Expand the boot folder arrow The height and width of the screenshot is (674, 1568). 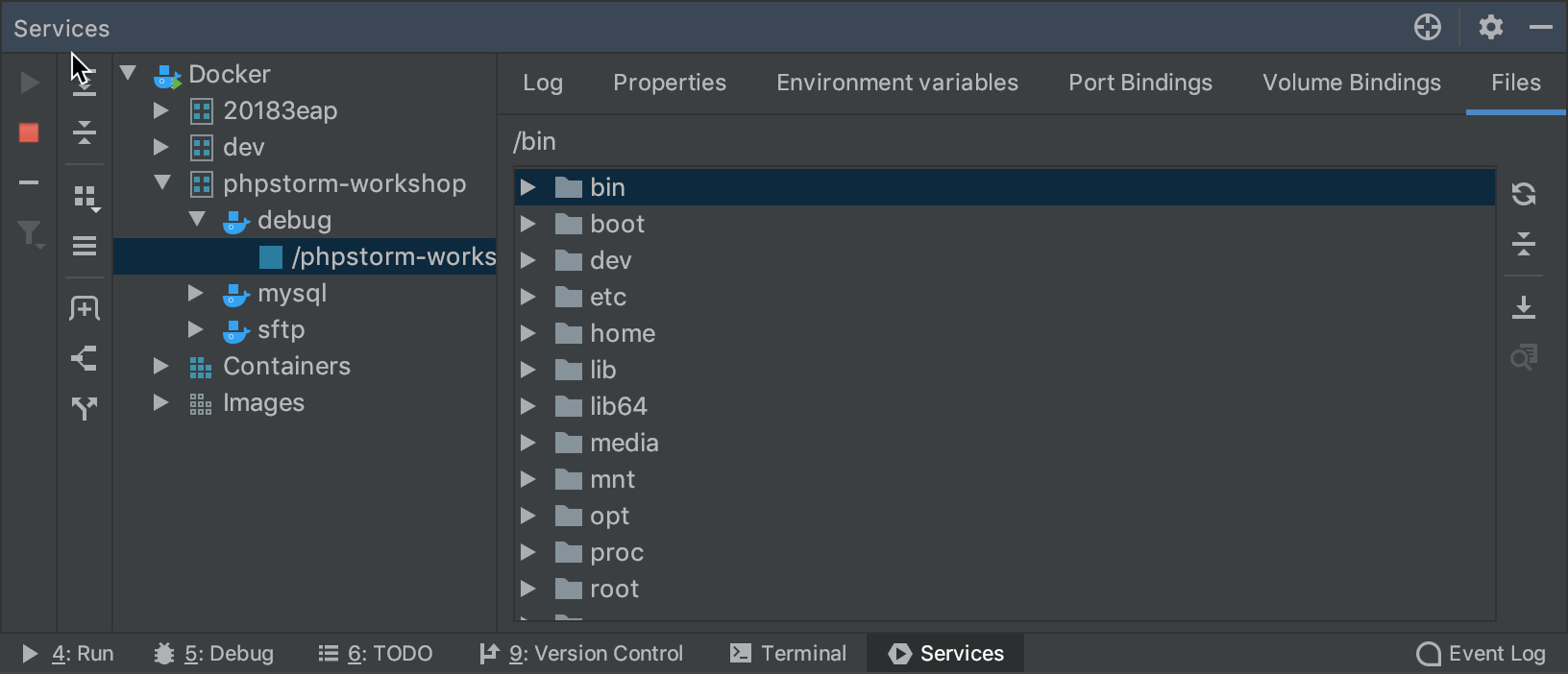click(527, 224)
